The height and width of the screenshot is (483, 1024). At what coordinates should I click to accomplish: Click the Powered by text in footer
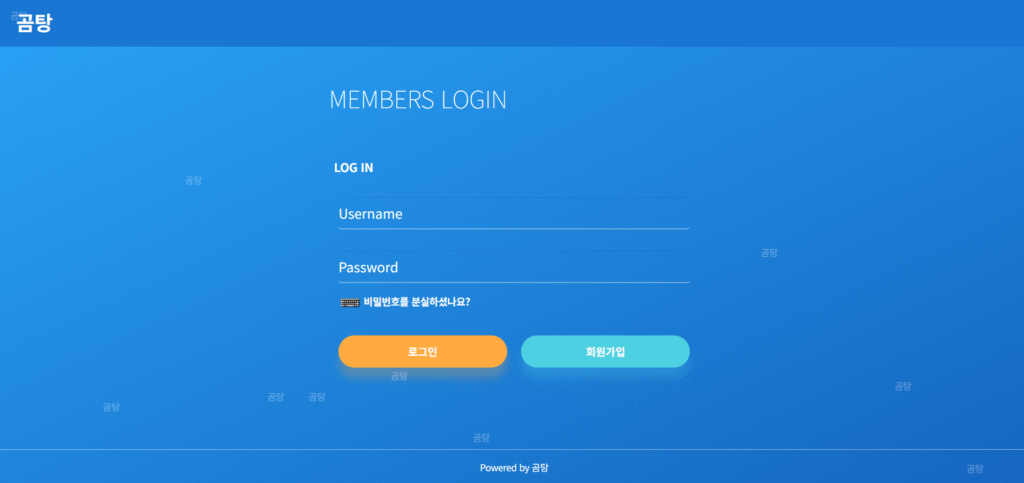[504, 467]
